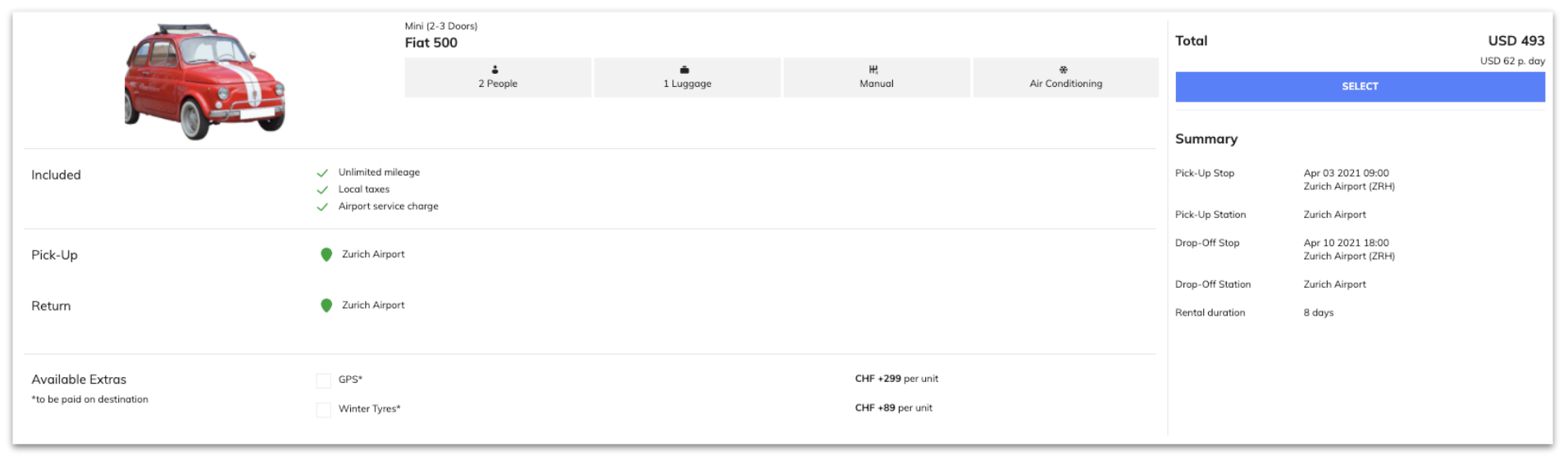Viewport: 1568px width, 464px height.
Task: Click the Unlimited mileage checkmark icon
Action: [322, 173]
